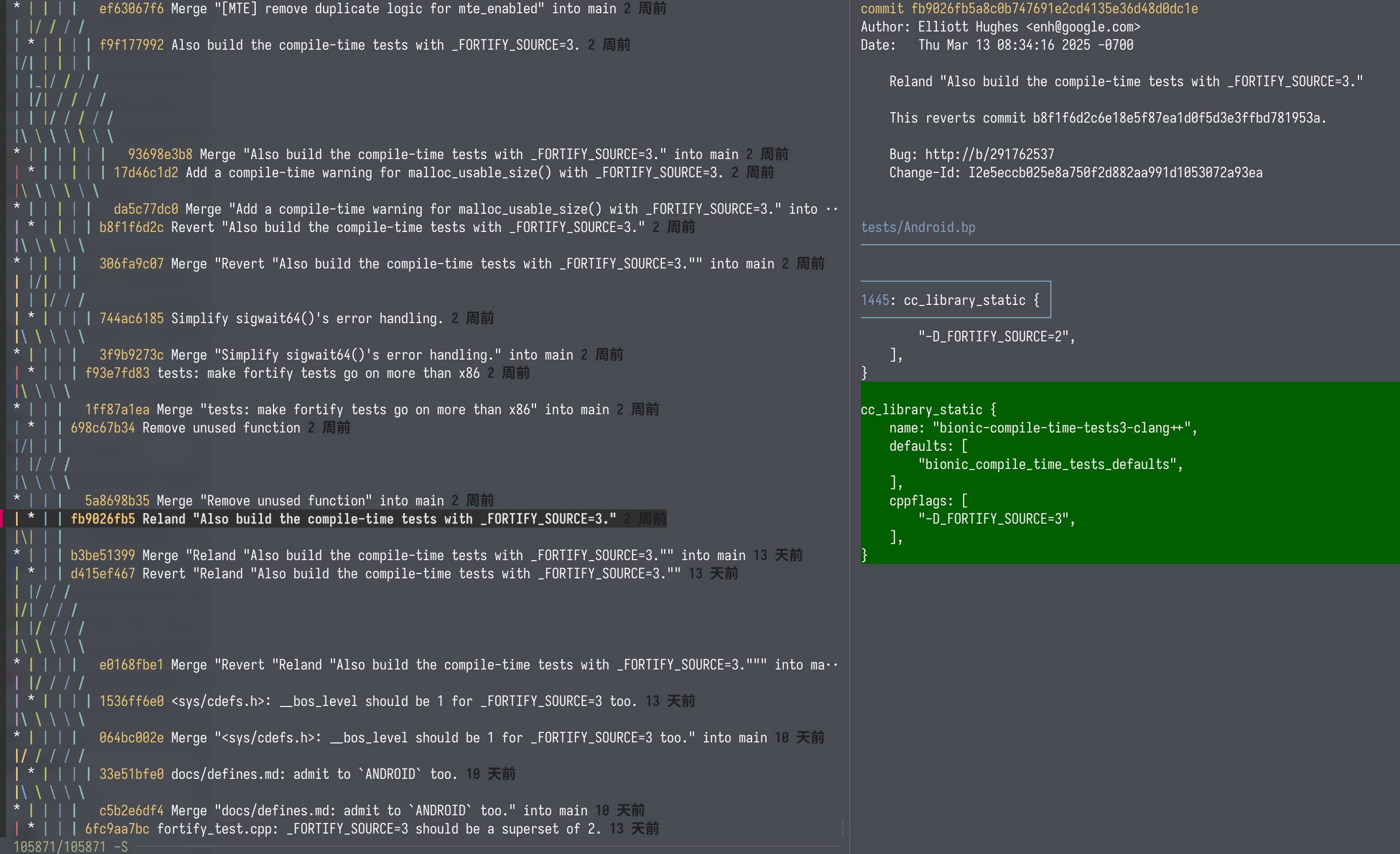Click reverted commit hash b8f1f6d2c6e18e5f...

click(1176, 118)
